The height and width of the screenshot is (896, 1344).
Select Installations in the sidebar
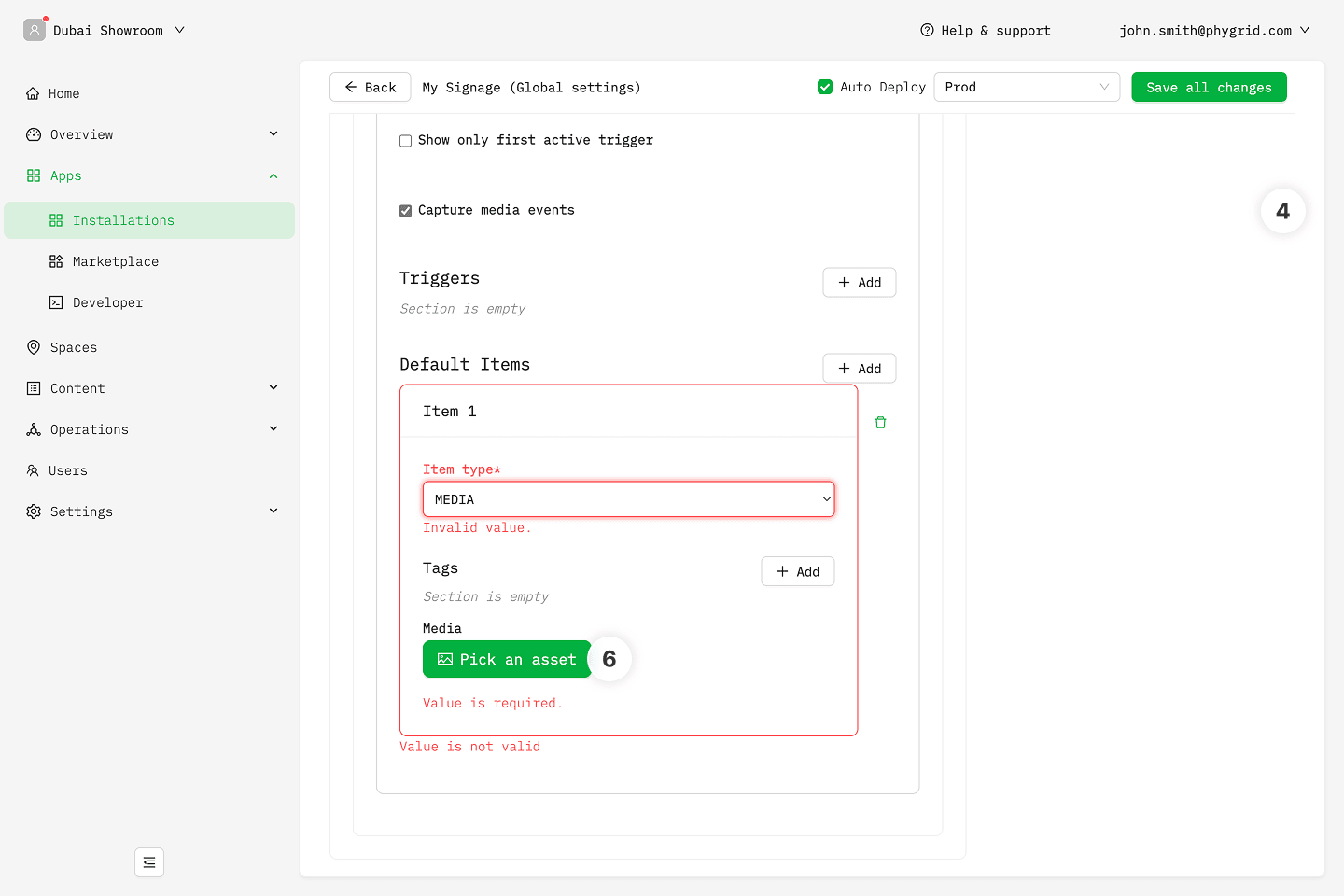point(123,220)
